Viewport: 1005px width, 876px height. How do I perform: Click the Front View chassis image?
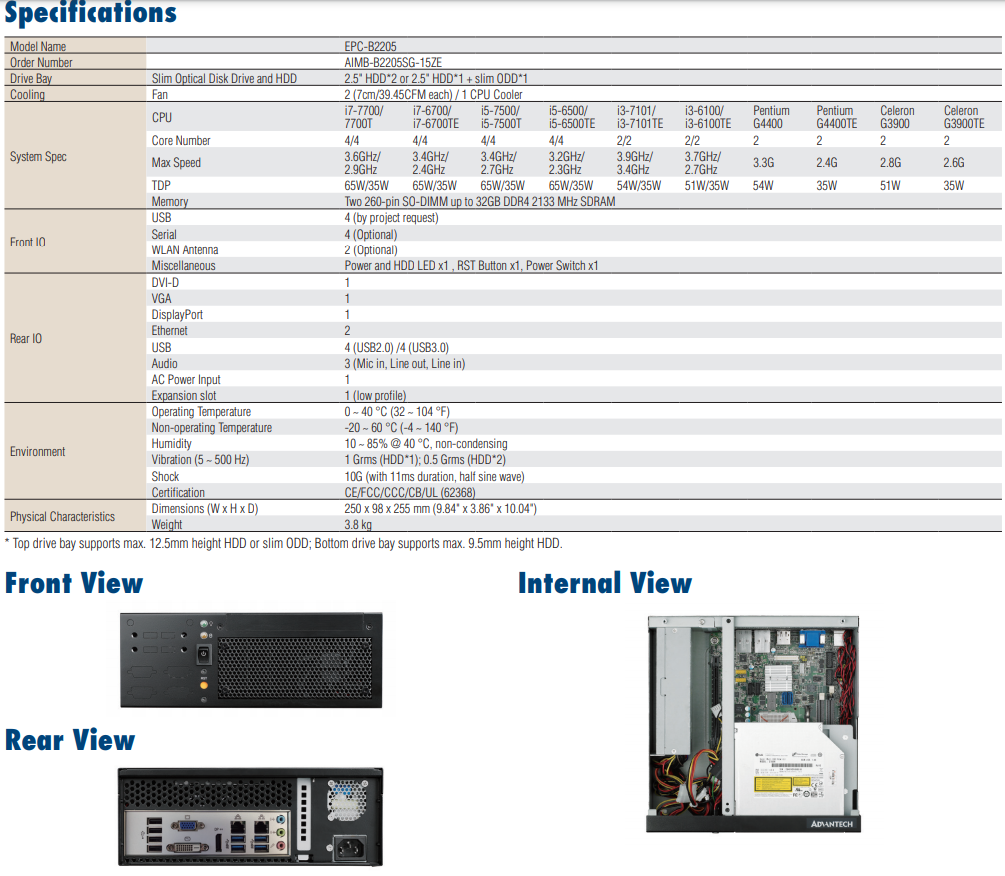pos(251,660)
